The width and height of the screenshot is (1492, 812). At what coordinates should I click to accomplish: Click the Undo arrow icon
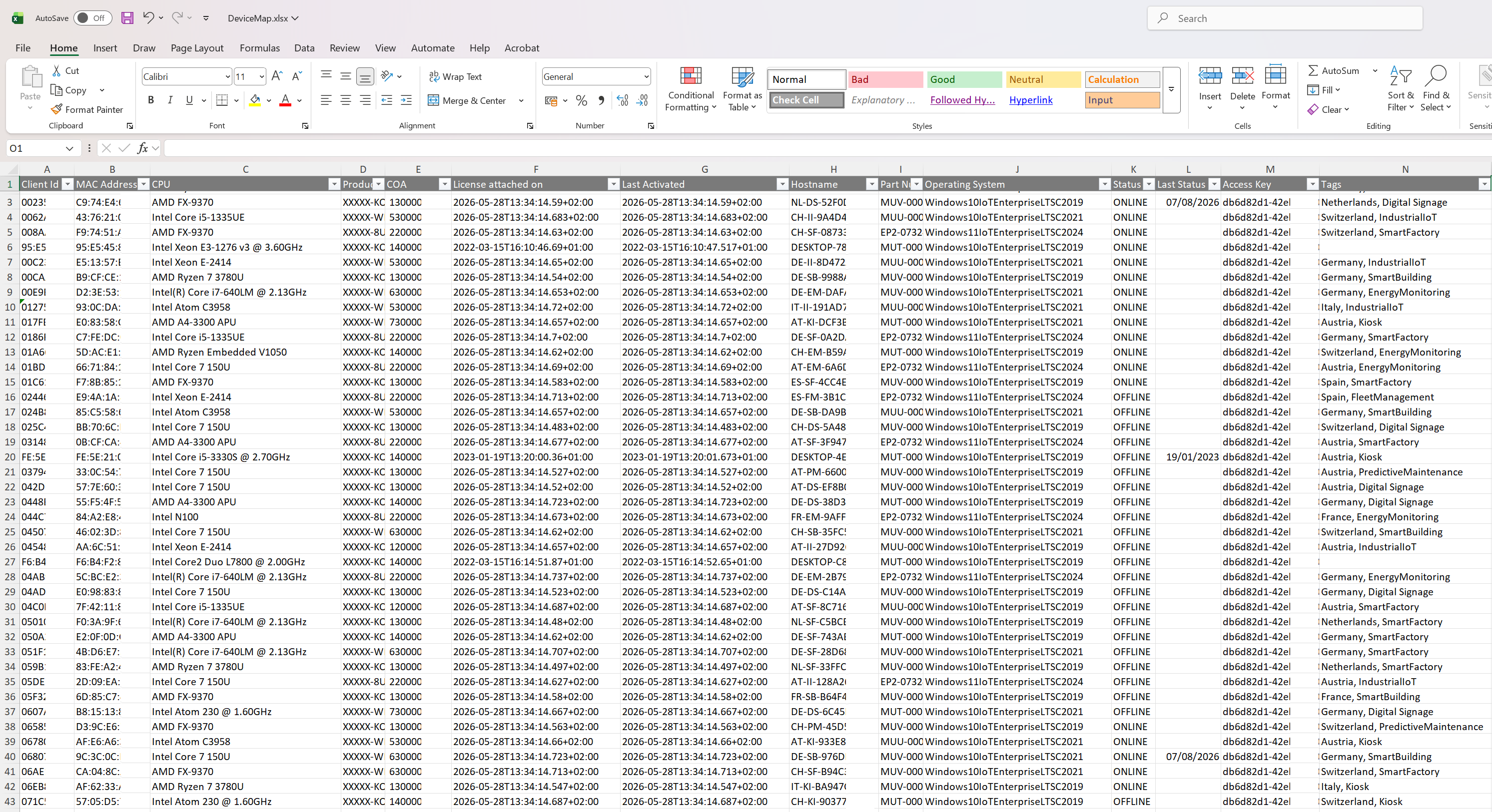click(148, 18)
